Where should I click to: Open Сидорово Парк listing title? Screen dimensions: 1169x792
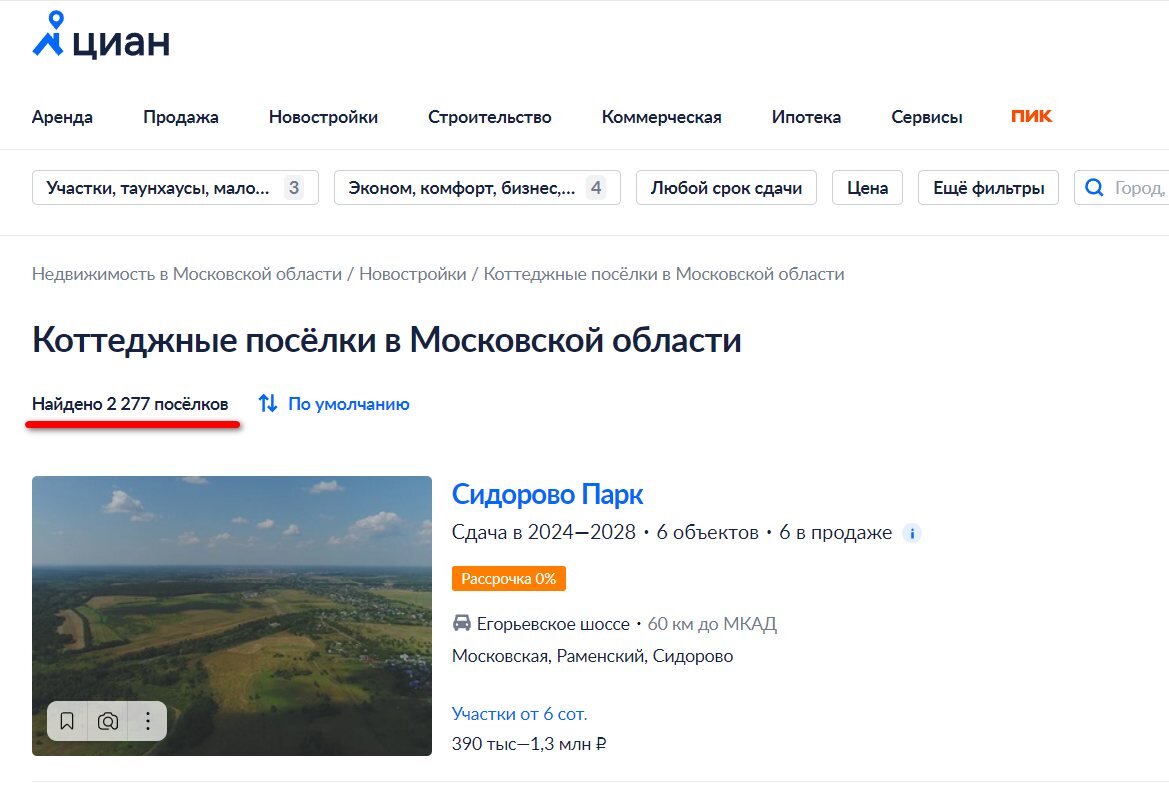[x=547, y=494]
